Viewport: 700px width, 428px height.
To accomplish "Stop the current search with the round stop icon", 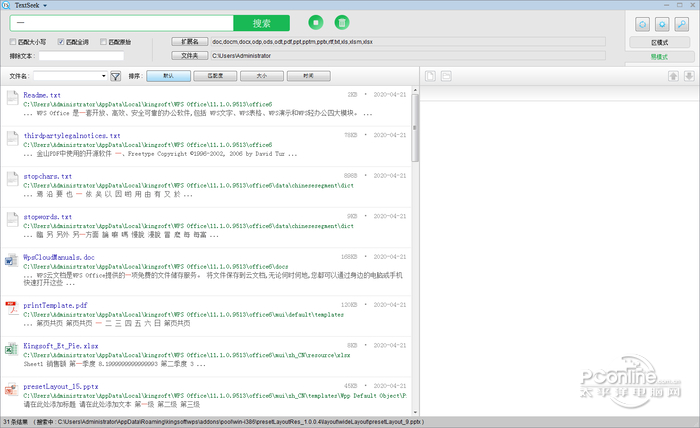I will pos(316,22).
